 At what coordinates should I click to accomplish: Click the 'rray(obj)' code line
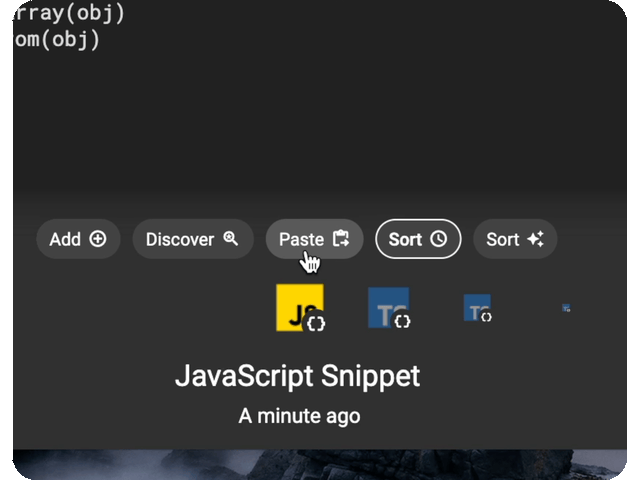69,13
